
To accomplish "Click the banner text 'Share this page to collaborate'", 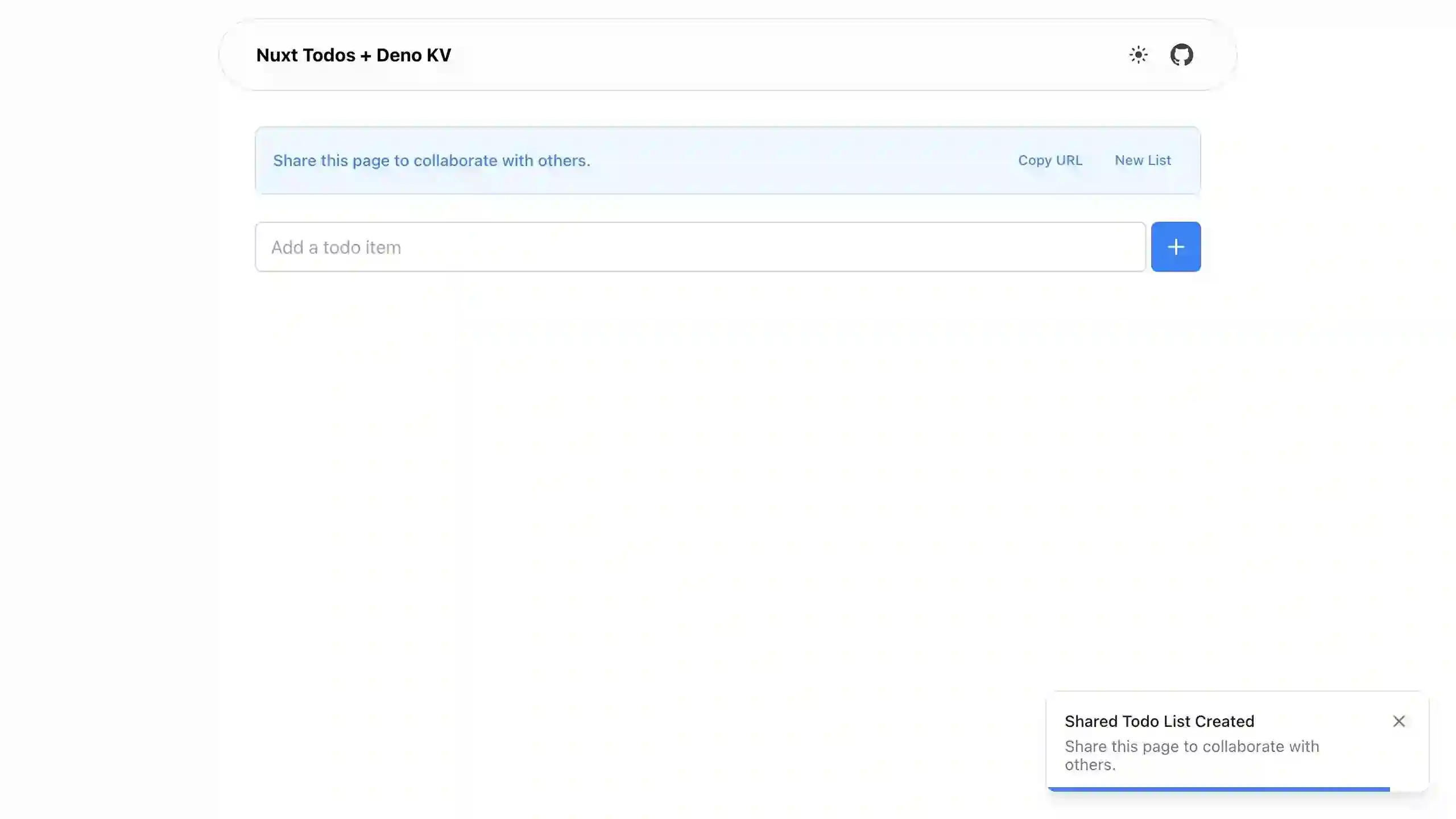I will point(431,160).
